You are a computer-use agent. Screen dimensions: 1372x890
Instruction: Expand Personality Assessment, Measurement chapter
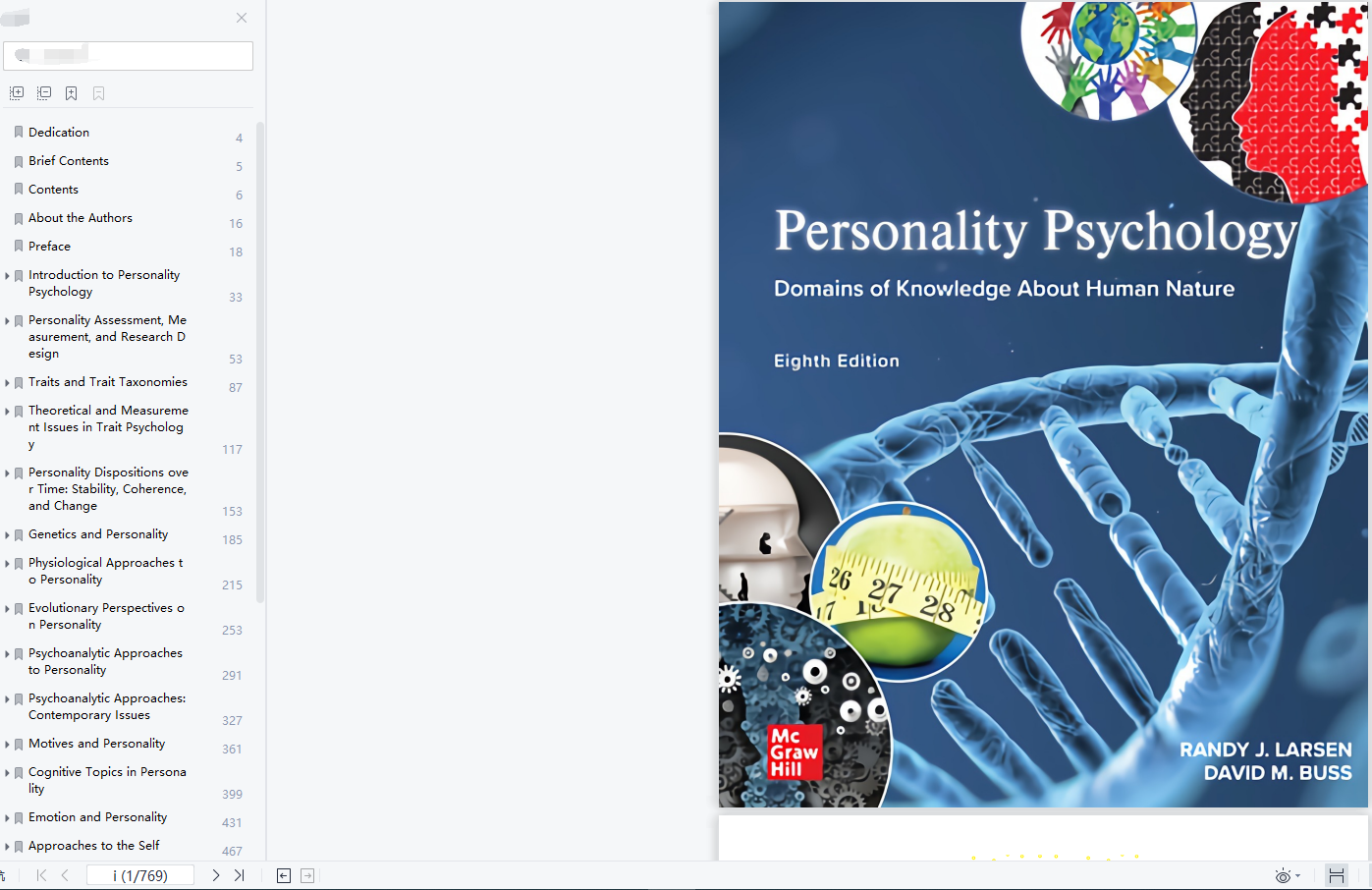click(x=7, y=321)
